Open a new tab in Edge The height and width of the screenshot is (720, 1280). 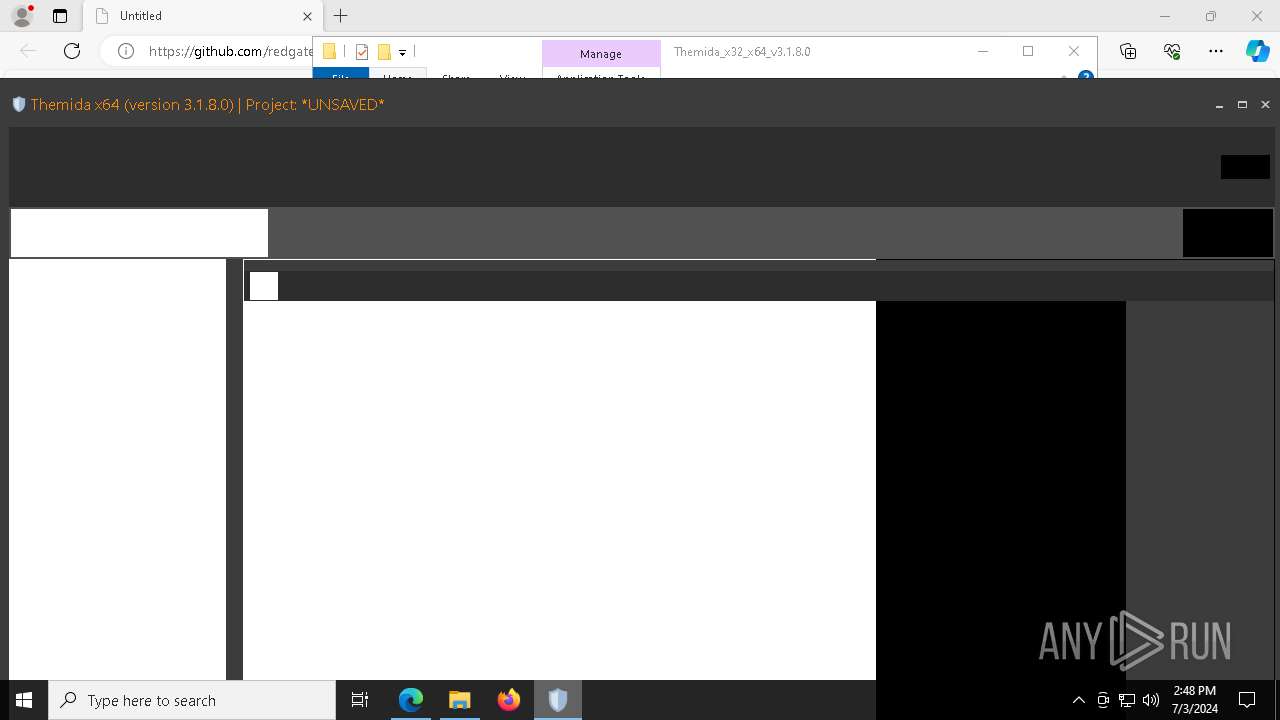click(341, 16)
